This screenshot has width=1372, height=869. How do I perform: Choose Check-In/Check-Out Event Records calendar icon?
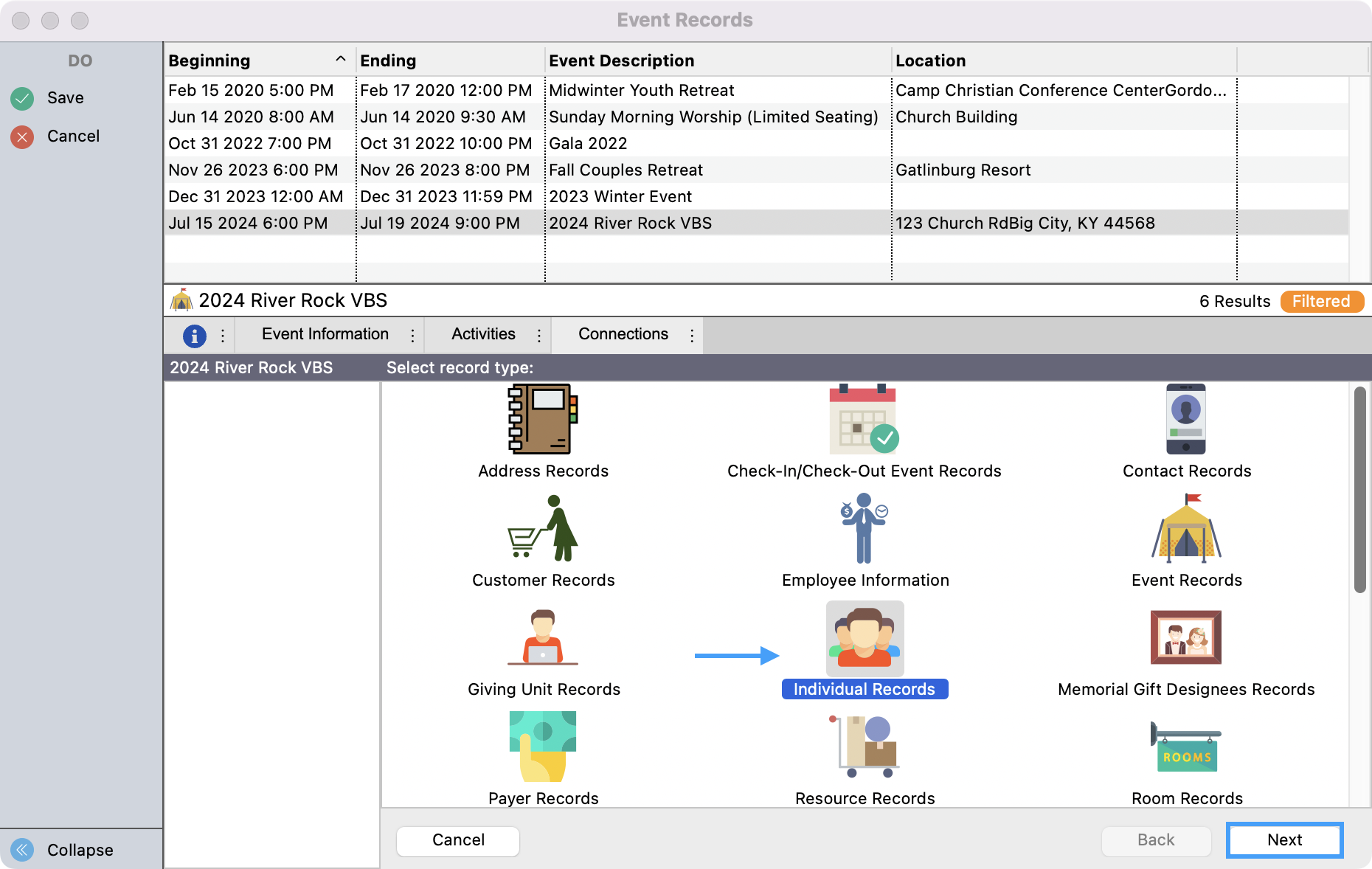pos(864,419)
